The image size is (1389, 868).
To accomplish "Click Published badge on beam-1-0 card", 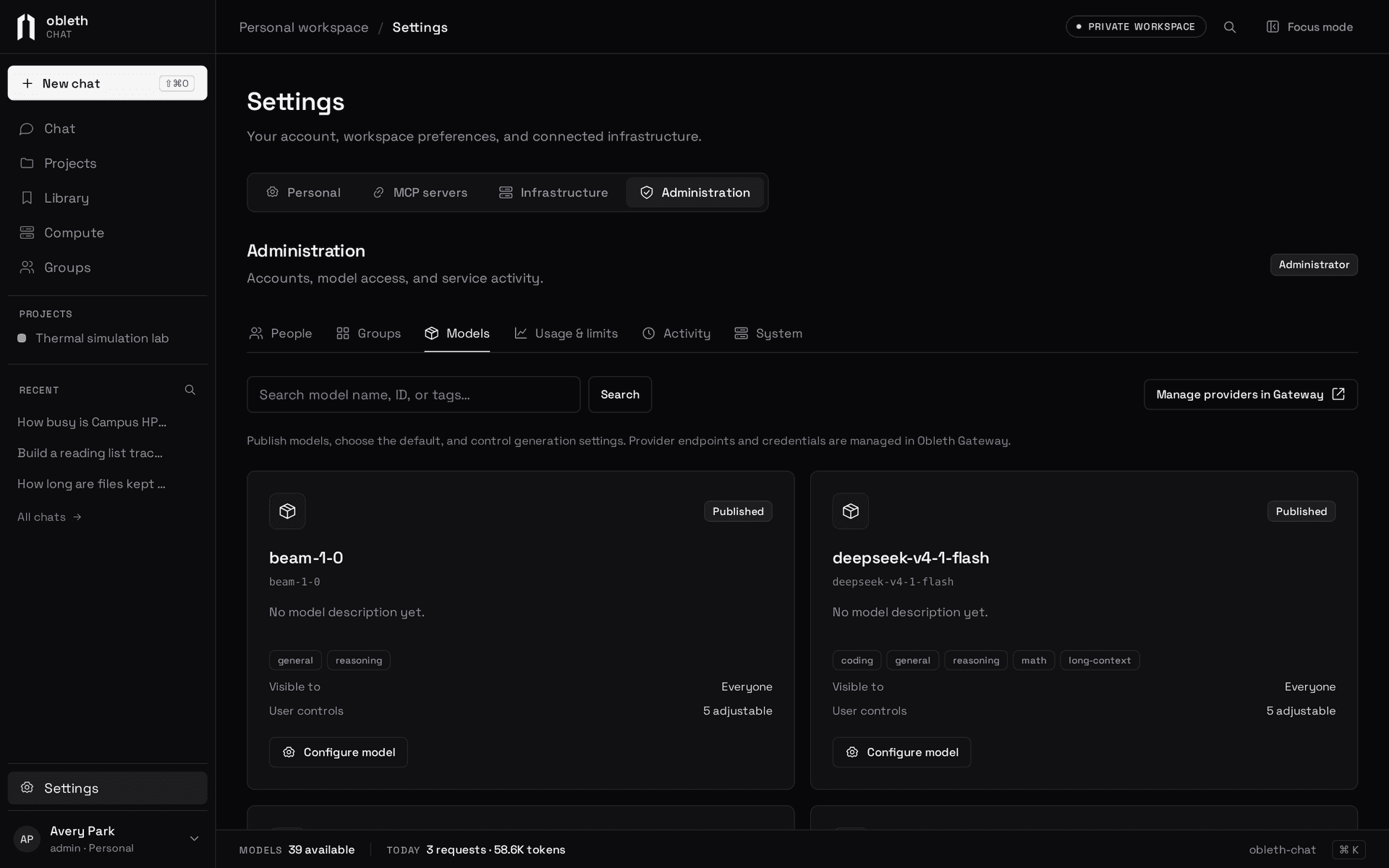I will [738, 511].
